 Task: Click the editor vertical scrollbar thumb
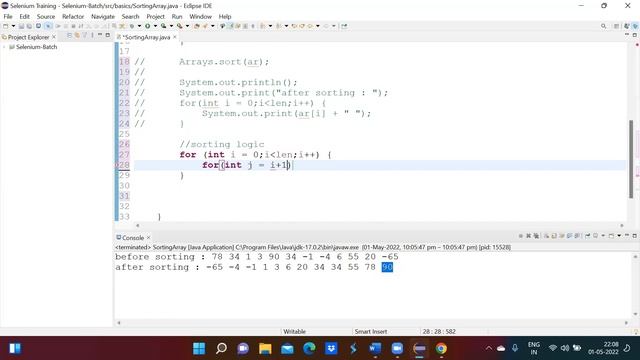pos(631,159)
